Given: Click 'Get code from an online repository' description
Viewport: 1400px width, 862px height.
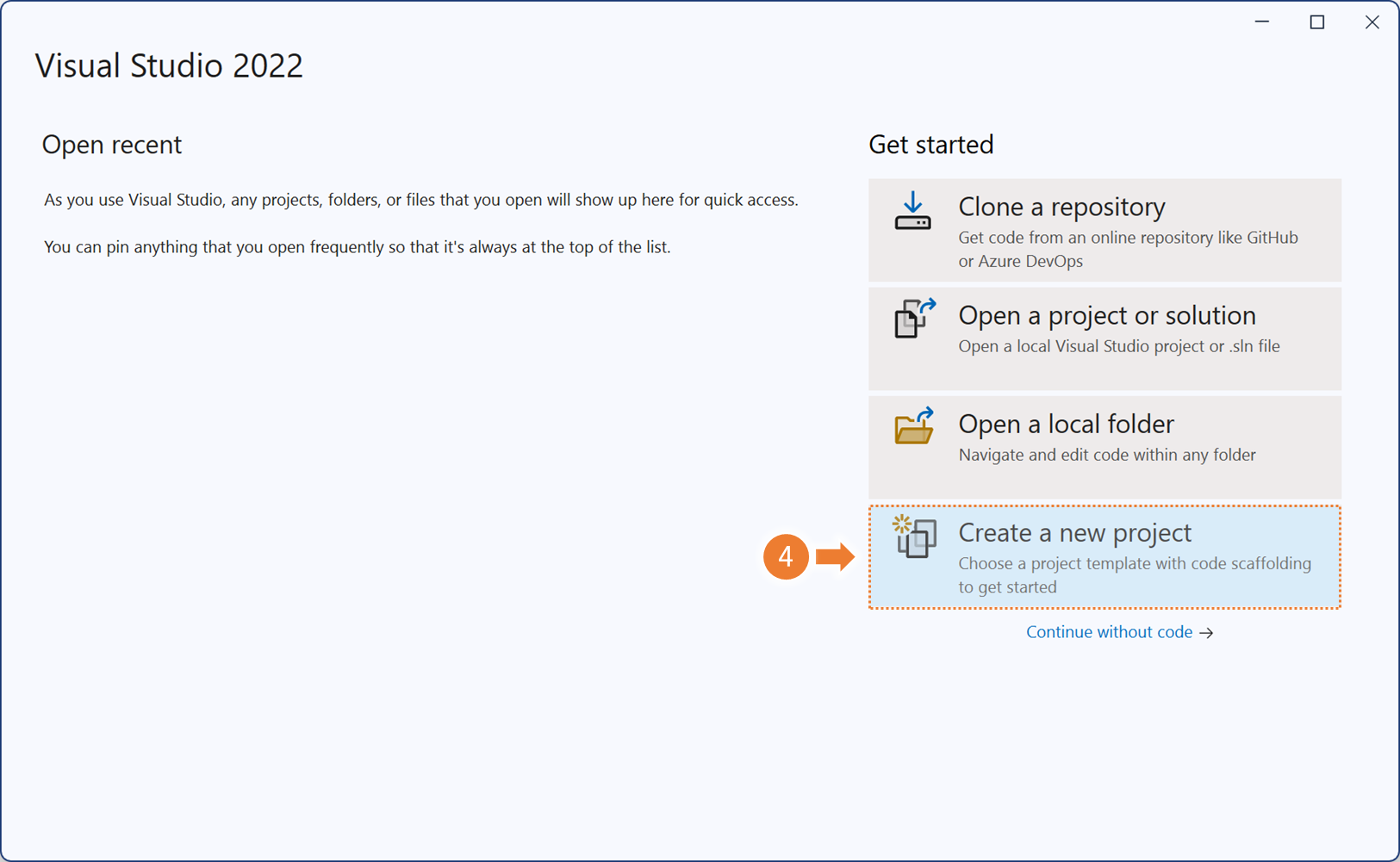Looking at the screenshot, I should (1129, 249).
